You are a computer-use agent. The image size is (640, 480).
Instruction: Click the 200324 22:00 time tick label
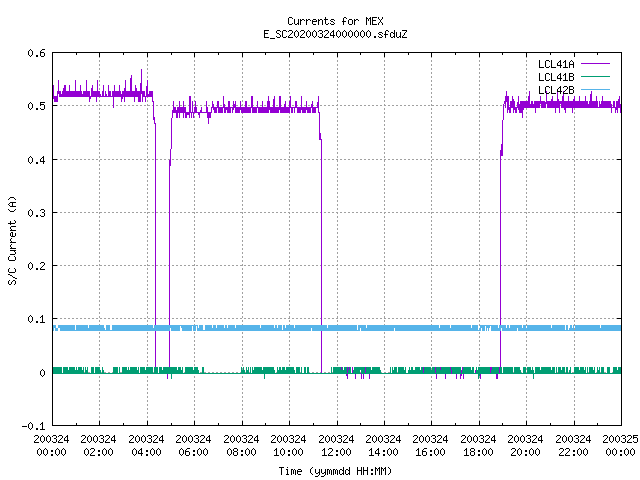[573, 446]
